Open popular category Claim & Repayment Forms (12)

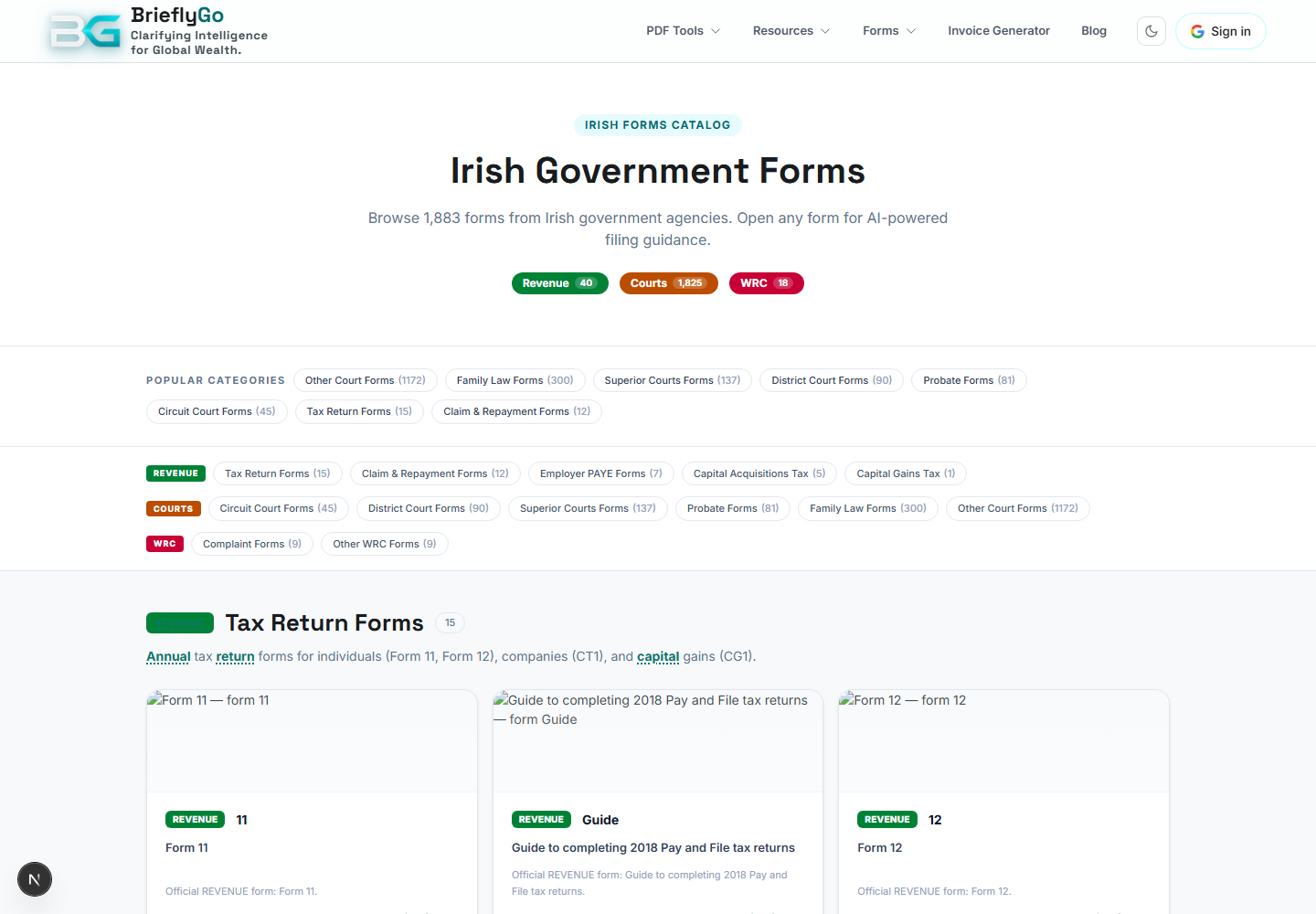point(517,411)
